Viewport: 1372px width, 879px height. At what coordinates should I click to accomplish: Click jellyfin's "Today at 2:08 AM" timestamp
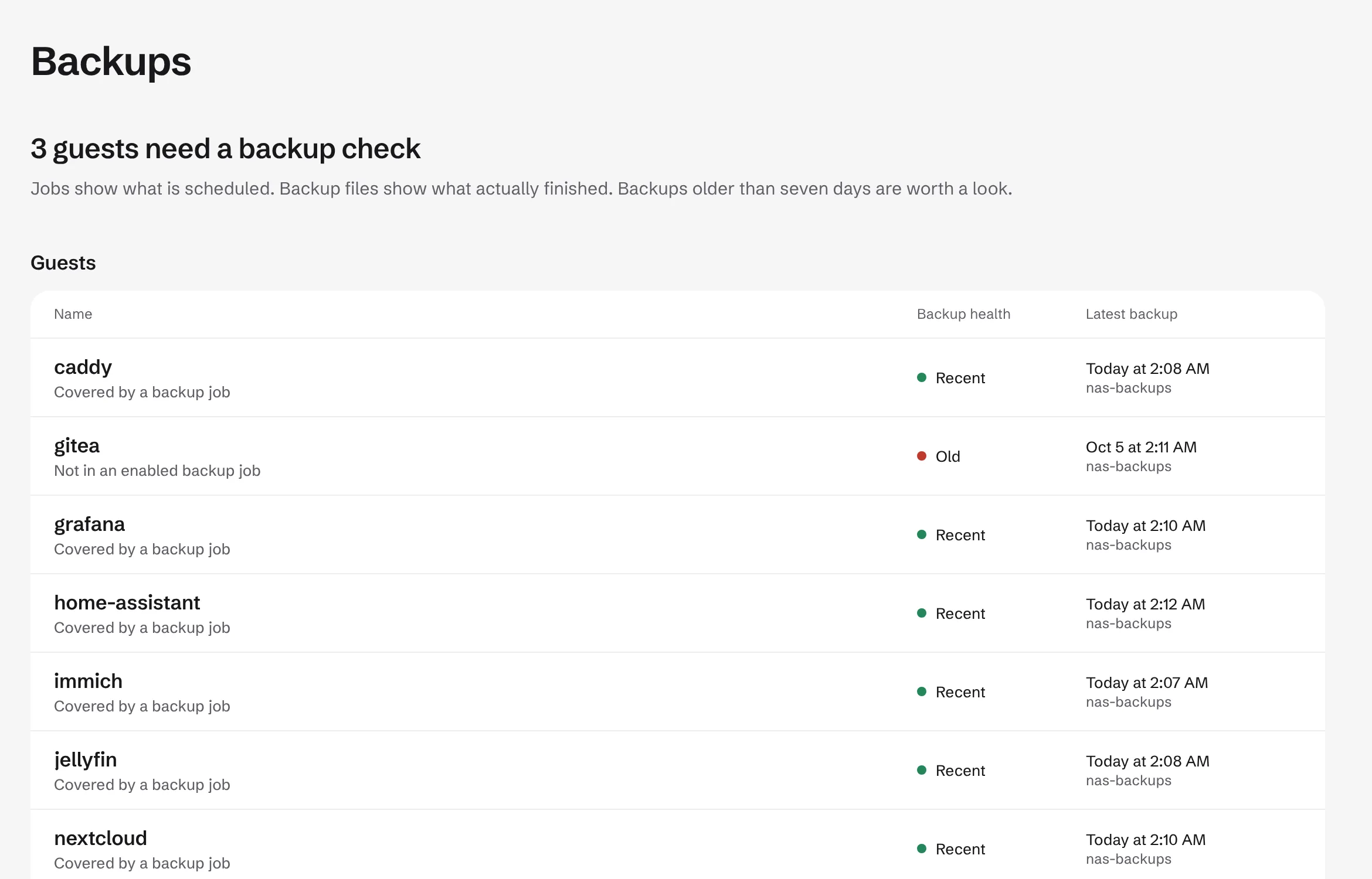pyautogui.click(x=1147, y=761)
